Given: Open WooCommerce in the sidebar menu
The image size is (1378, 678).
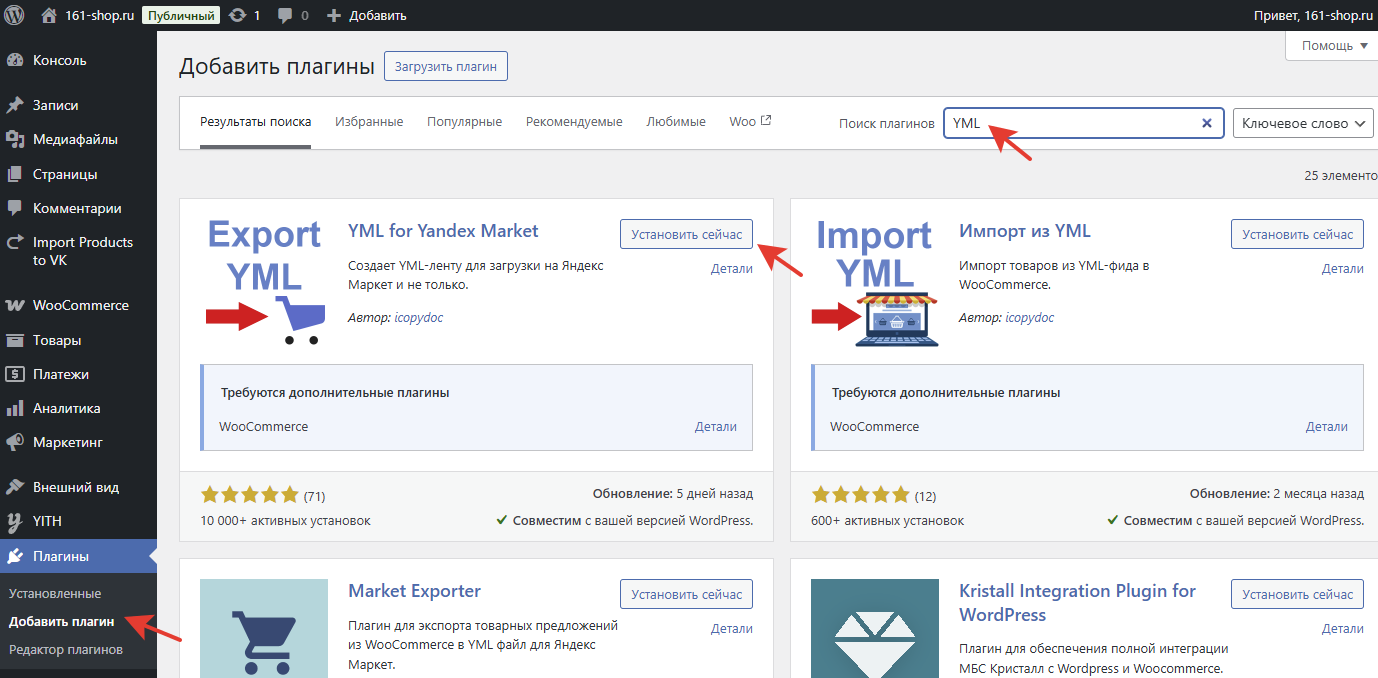Looking at the screenshot, I should coord(80,305).
